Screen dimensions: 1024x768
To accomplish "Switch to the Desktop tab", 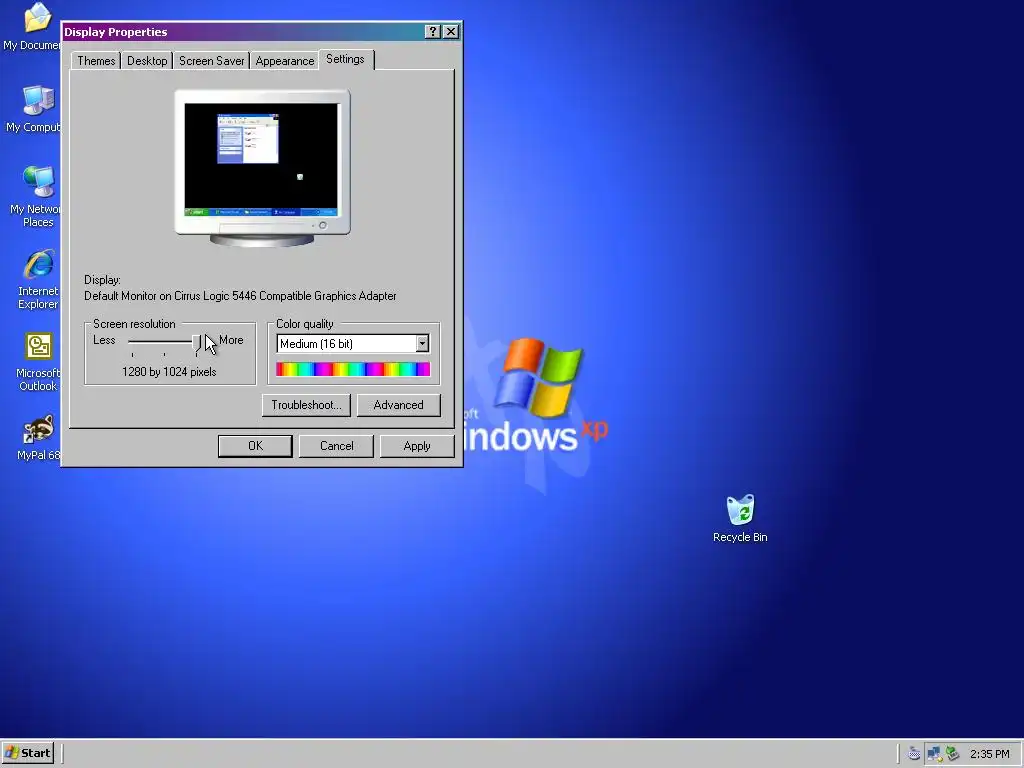I will 147,61.
